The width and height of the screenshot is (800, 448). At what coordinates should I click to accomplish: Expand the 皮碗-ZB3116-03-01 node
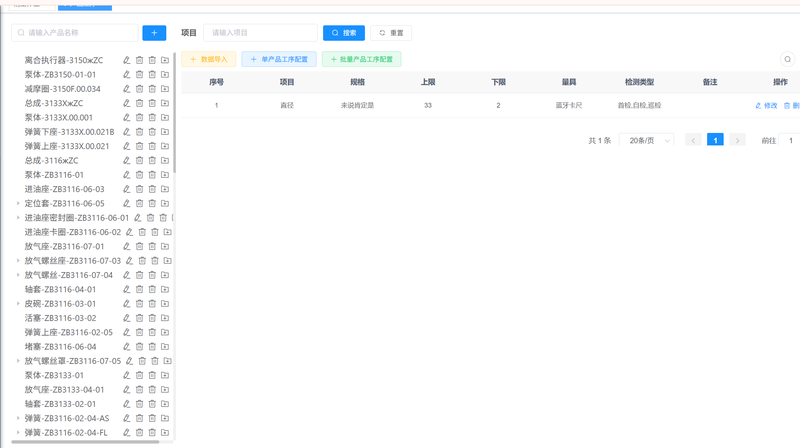pyautogui.click(x=18, y=304)
